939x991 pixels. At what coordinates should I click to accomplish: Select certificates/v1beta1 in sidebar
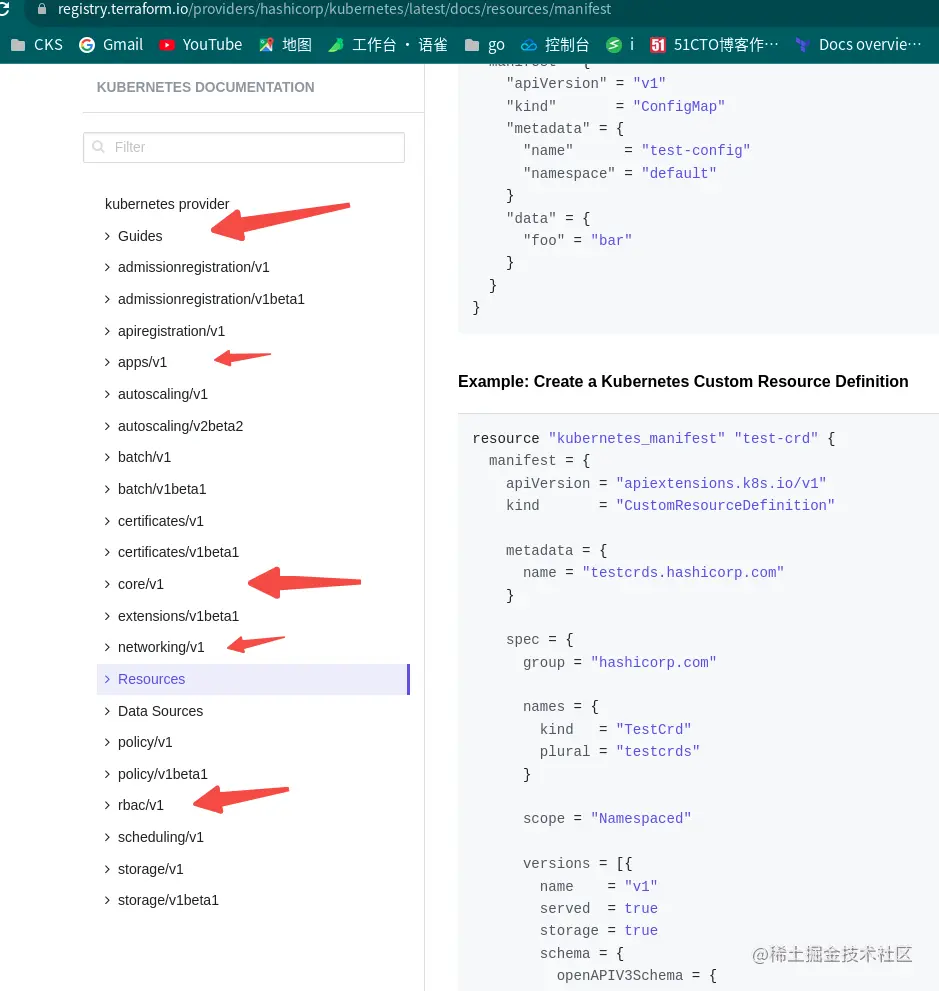pos(178,552)
